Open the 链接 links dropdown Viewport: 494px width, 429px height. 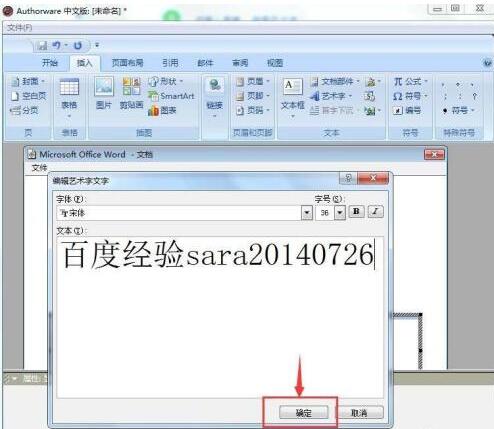coord(214,98)
